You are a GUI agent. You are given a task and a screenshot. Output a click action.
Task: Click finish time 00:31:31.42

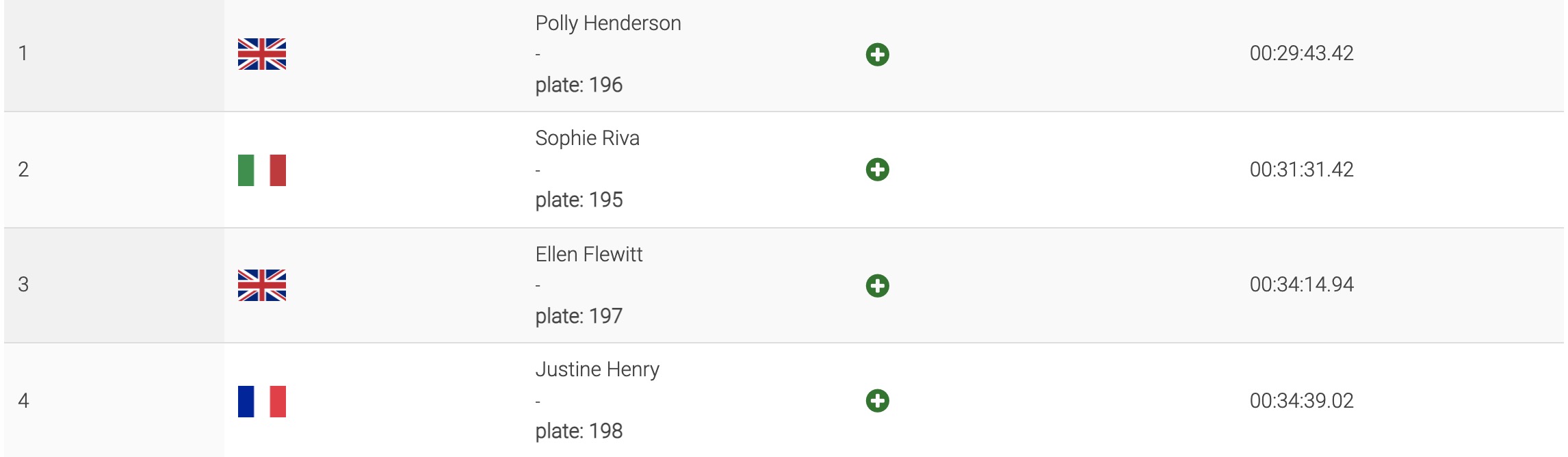click(x=1302, y=170)
